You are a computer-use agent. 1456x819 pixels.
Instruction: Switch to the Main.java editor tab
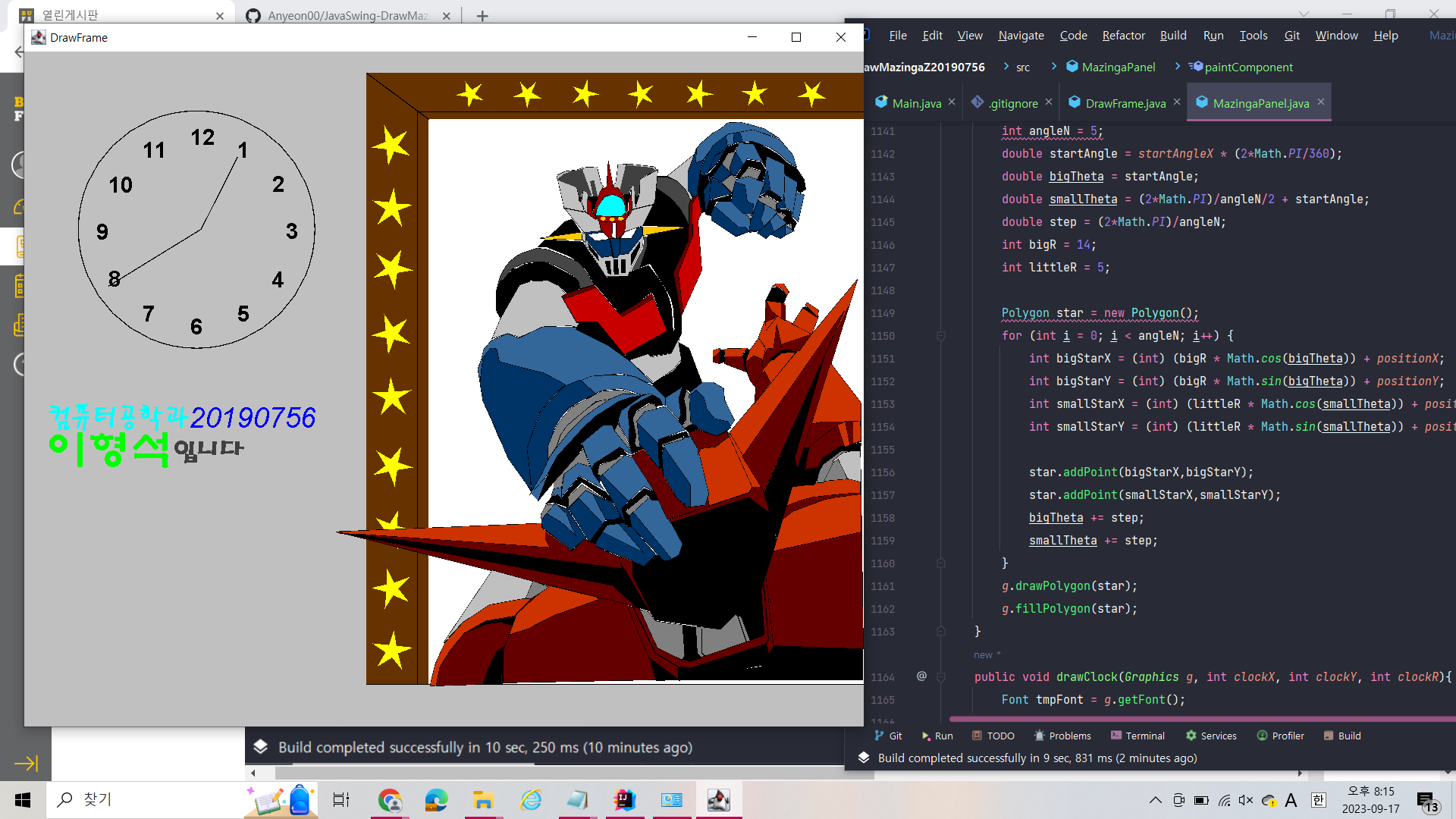pyautogui.click(x=916, y=103)
